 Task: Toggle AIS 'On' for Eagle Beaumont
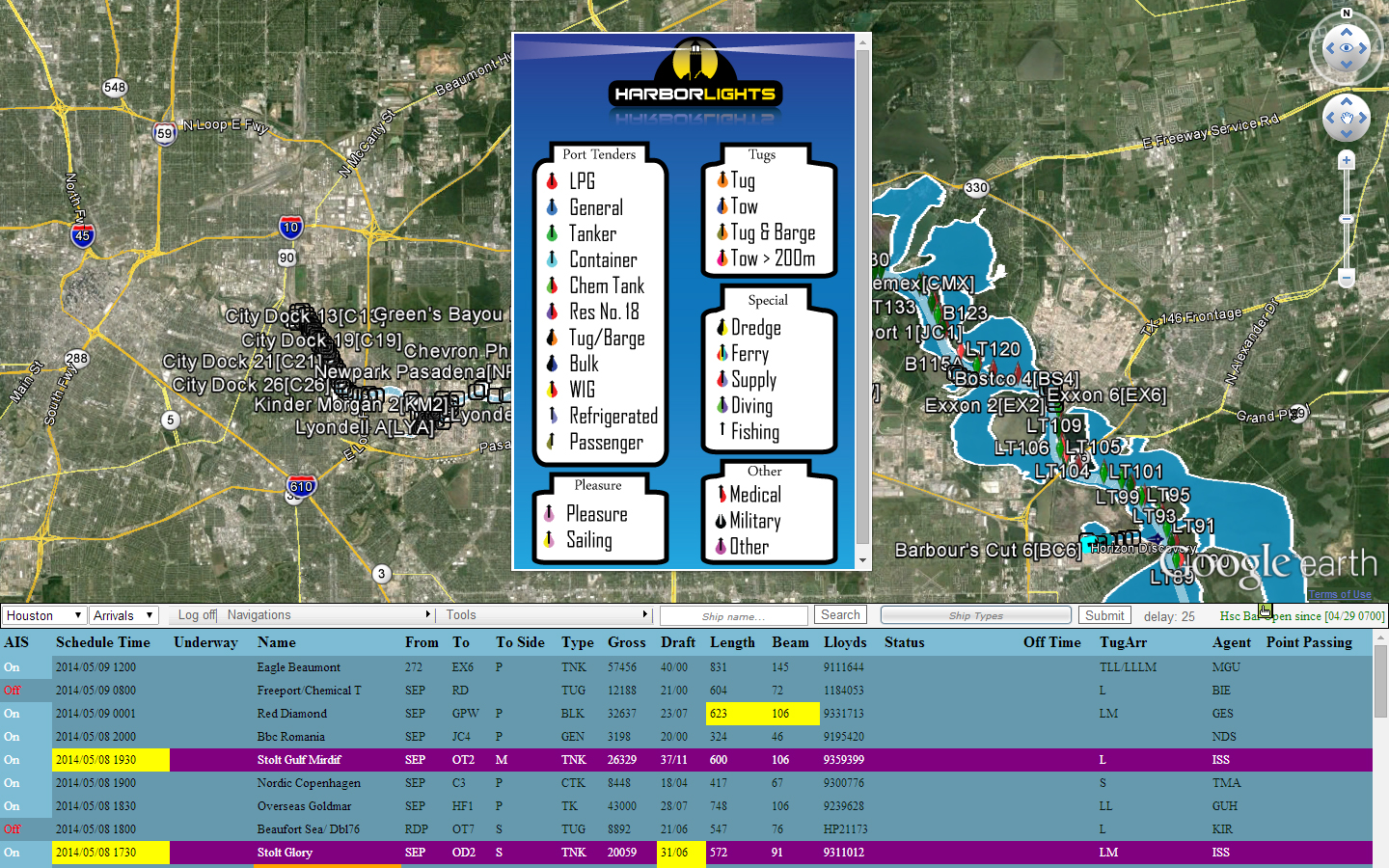pos(12,667)
